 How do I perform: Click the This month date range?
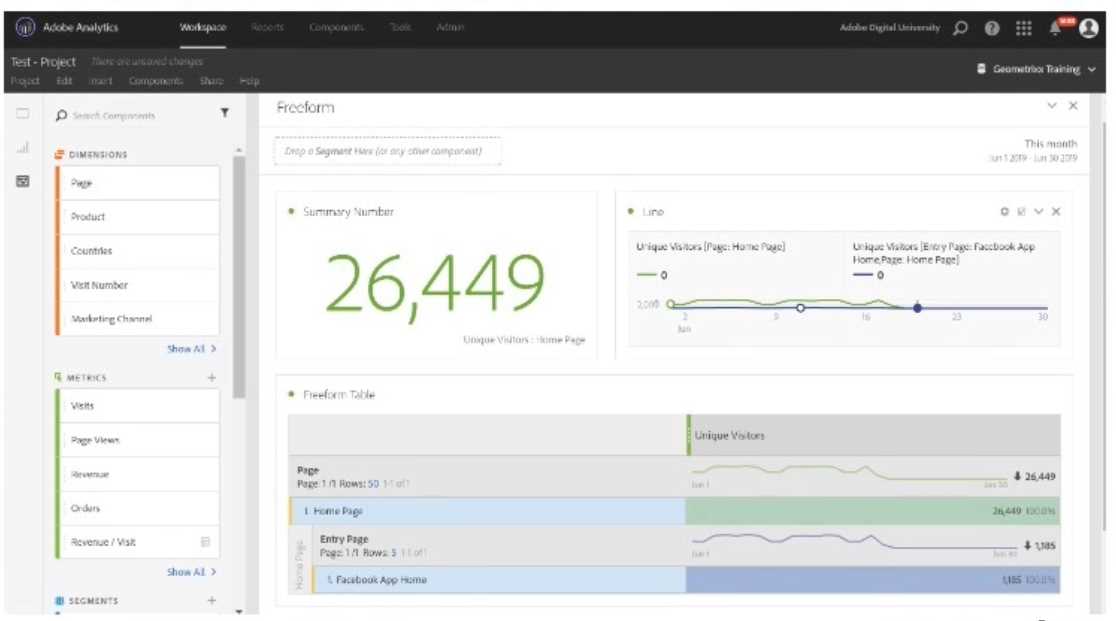tap(1050, 144)
